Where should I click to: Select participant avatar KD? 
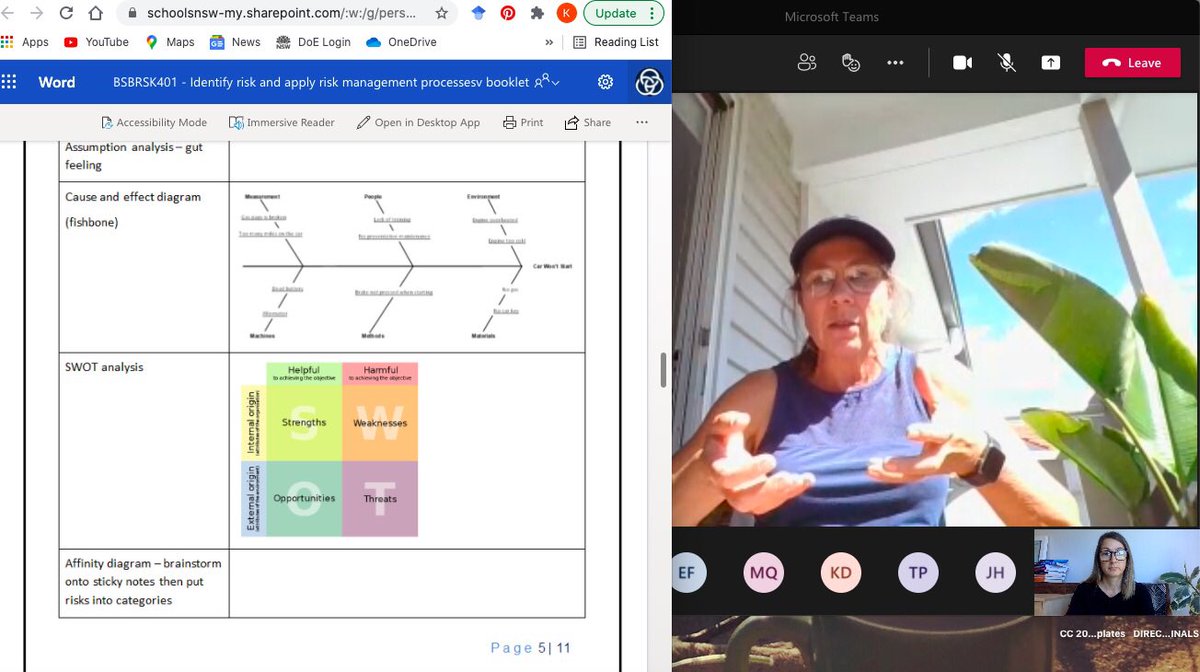(x=840, y=573)
